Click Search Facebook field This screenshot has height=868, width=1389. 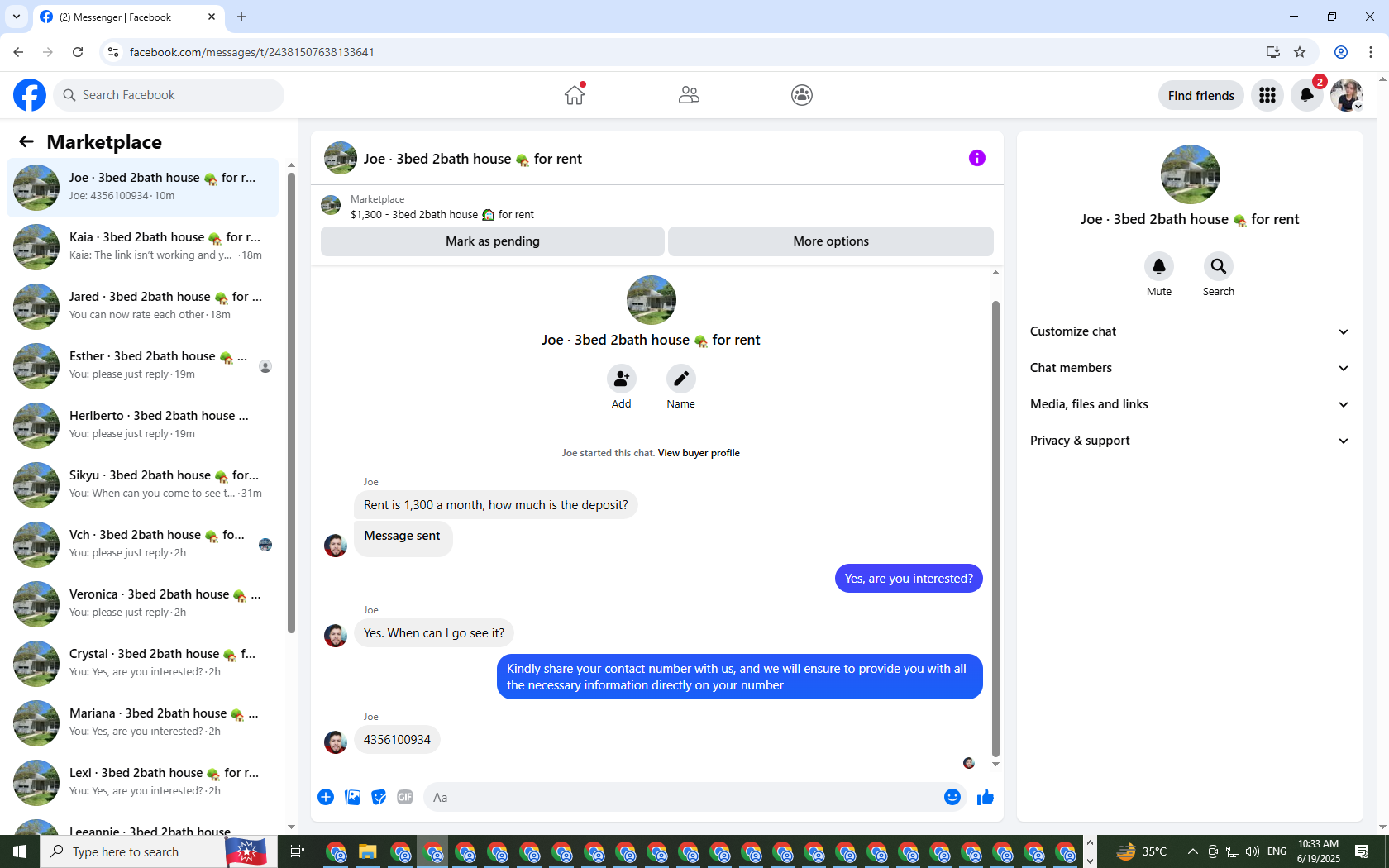click(x=169, y=95)
